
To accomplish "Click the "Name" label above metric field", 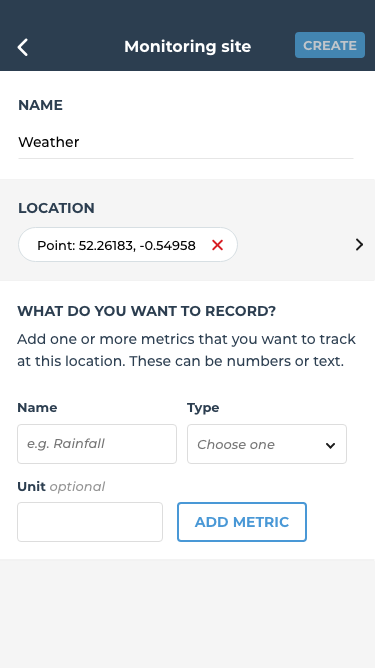I will (37, 408).
